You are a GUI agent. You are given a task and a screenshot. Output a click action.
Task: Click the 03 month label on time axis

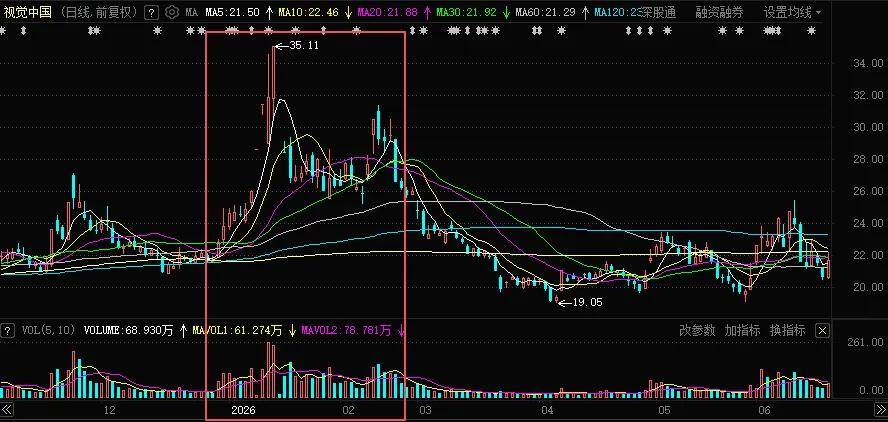[425, 410]
